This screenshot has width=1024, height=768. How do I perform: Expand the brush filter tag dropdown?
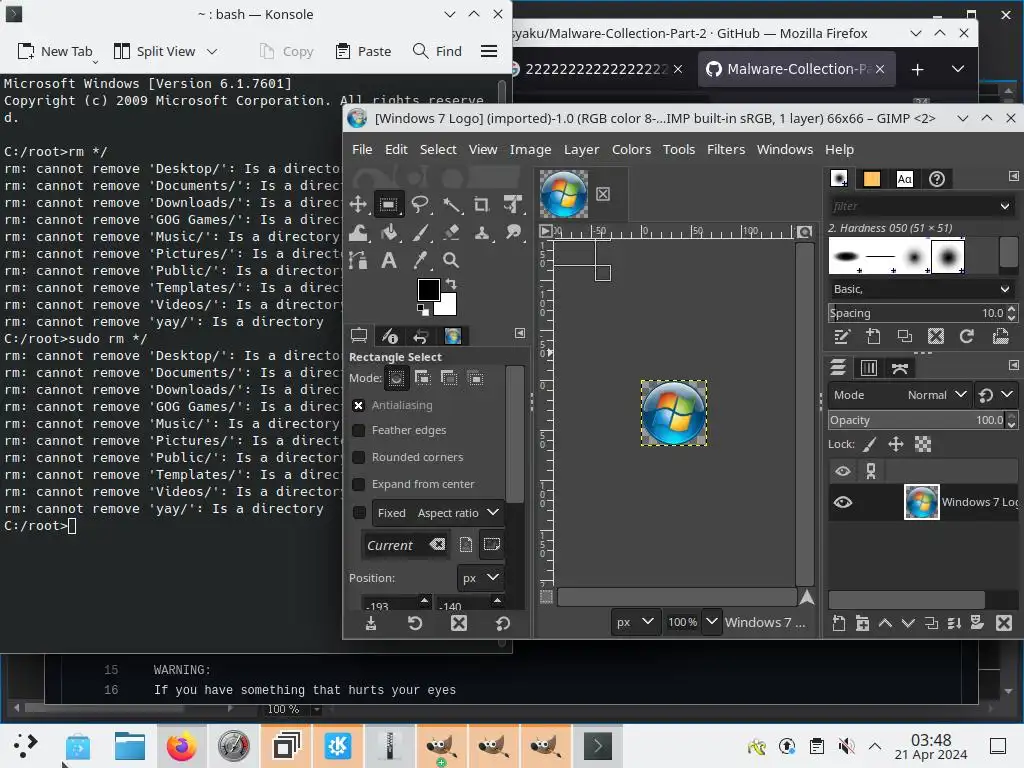point(1004,206)
